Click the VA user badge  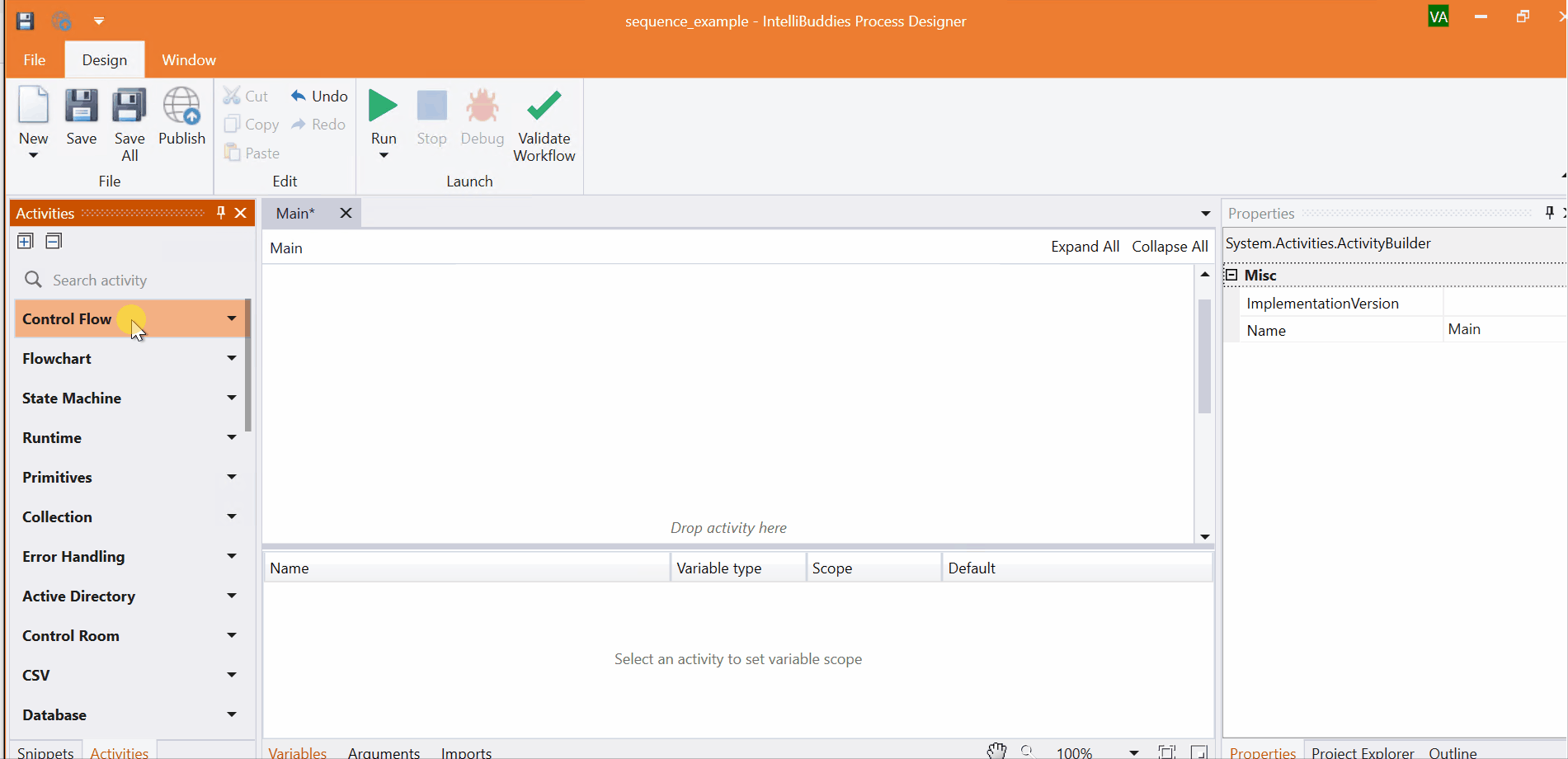click(1439, 16)
